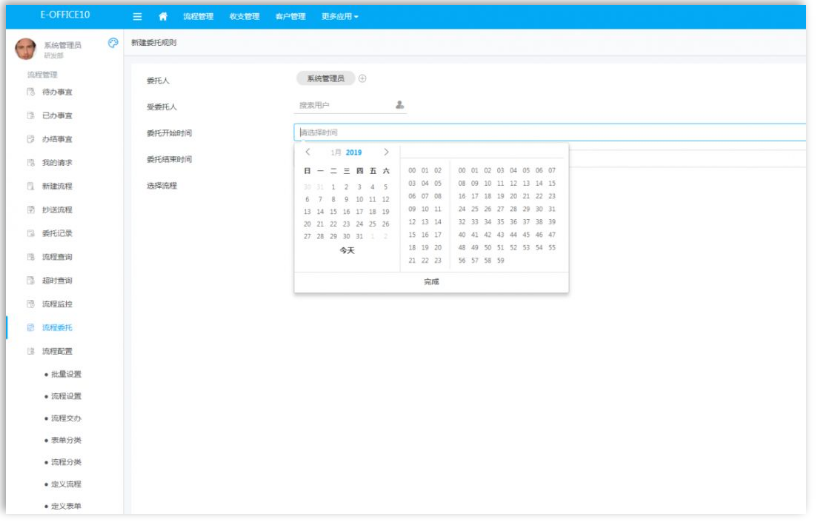Toggle the hamburger menu icon in the top bar
Image resolution: width=820 pixels, height=525 pixels.
[x=138, y=17]
